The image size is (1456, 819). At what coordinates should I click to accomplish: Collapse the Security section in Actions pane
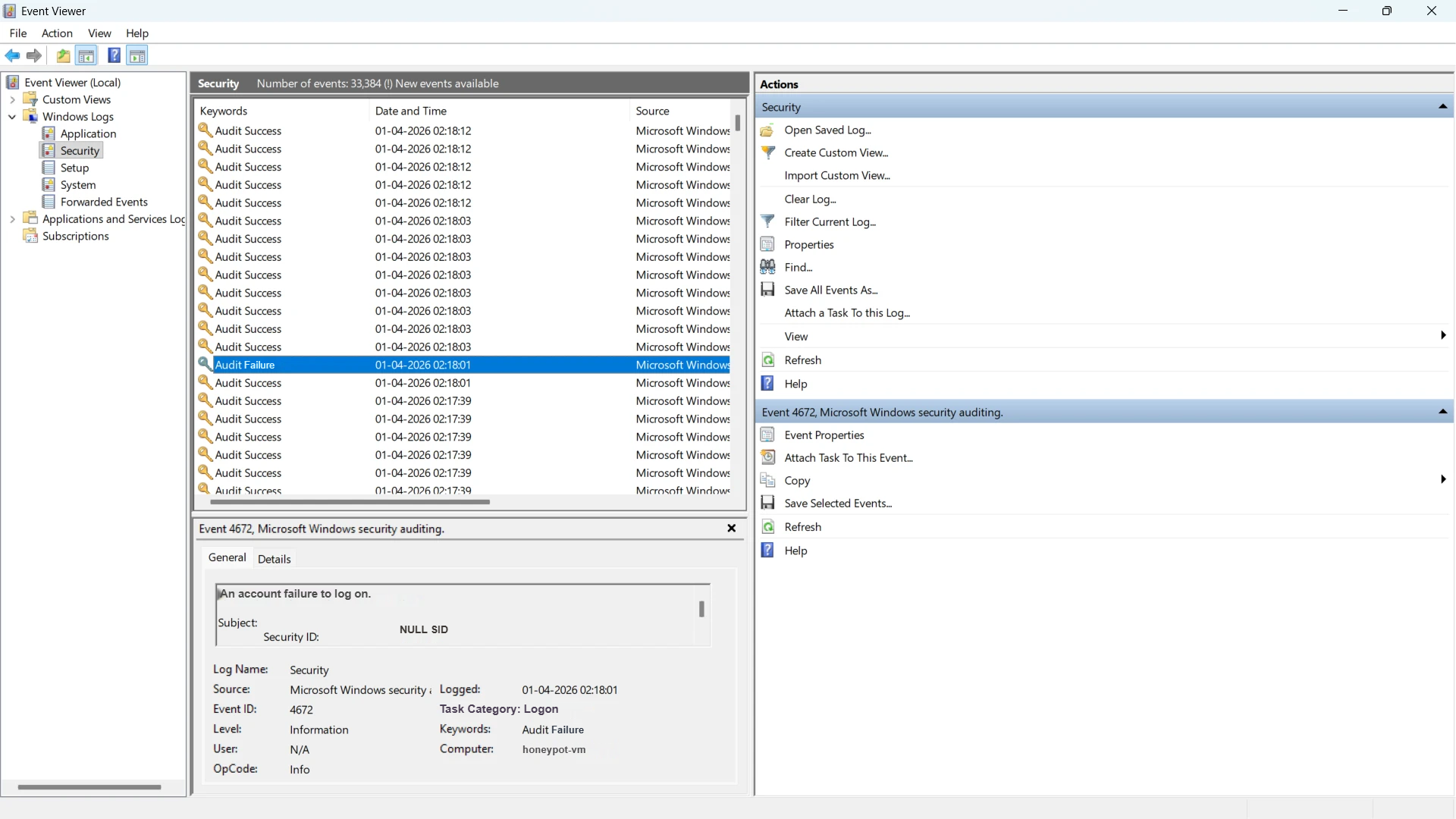pyautogui.click(x=1443, y=106)
